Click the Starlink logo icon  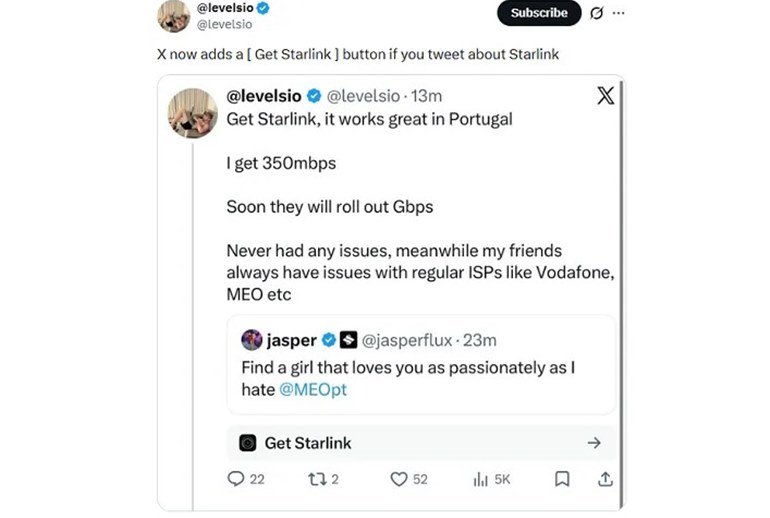pyautogui.click(x=247, y=443)
